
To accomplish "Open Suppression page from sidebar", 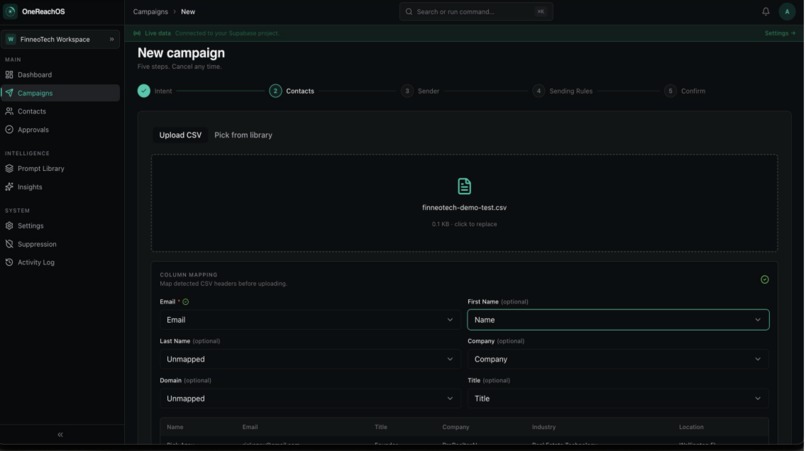I will pos(60,244).
